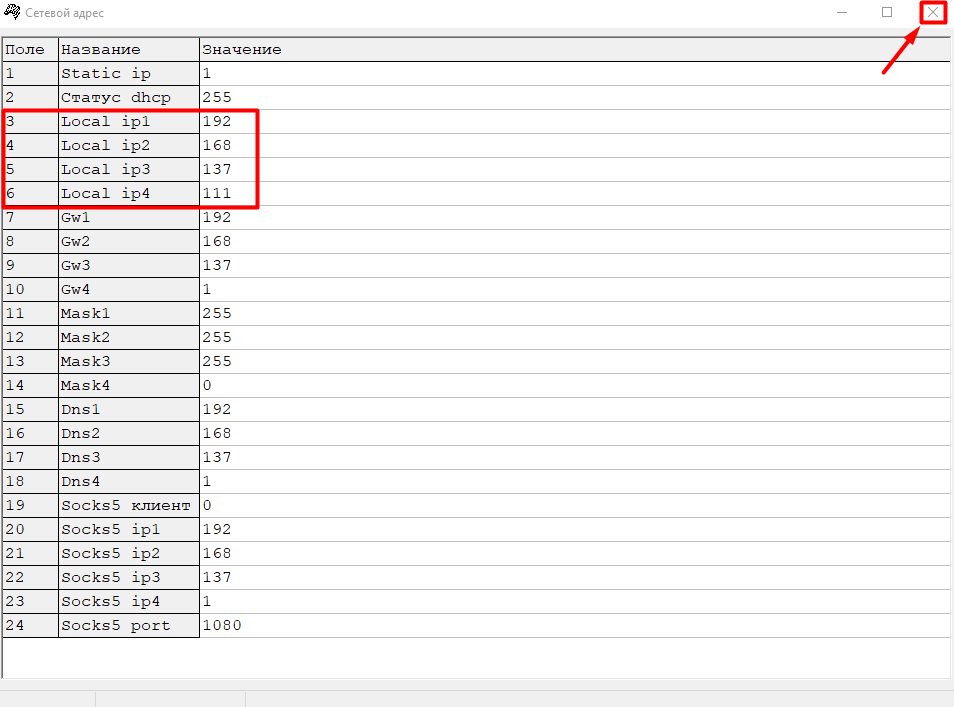The width and height of the screenshot is (954, 707).
Task: Click the Socks5 port value 1080
Action: (575, 626)
